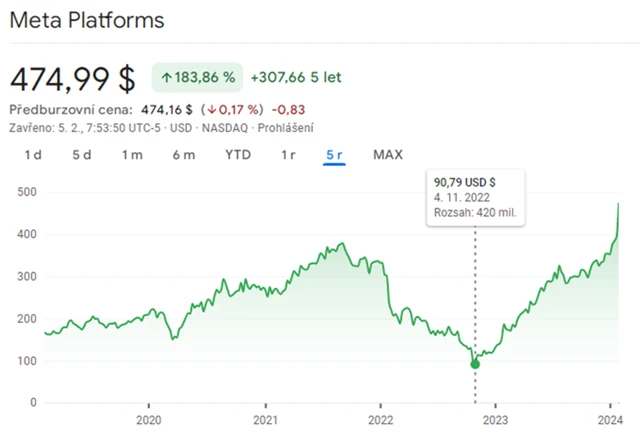Click the 474,99 $ stock price
The height and width of the screenshot is (440, 640).
72,77
